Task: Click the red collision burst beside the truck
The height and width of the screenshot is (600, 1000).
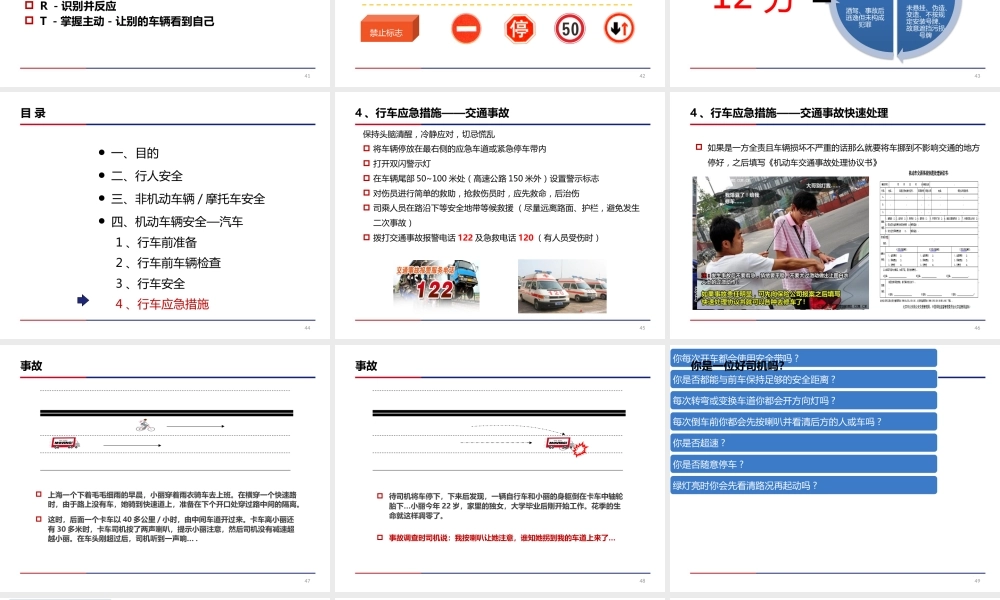Action: (580, 450)
